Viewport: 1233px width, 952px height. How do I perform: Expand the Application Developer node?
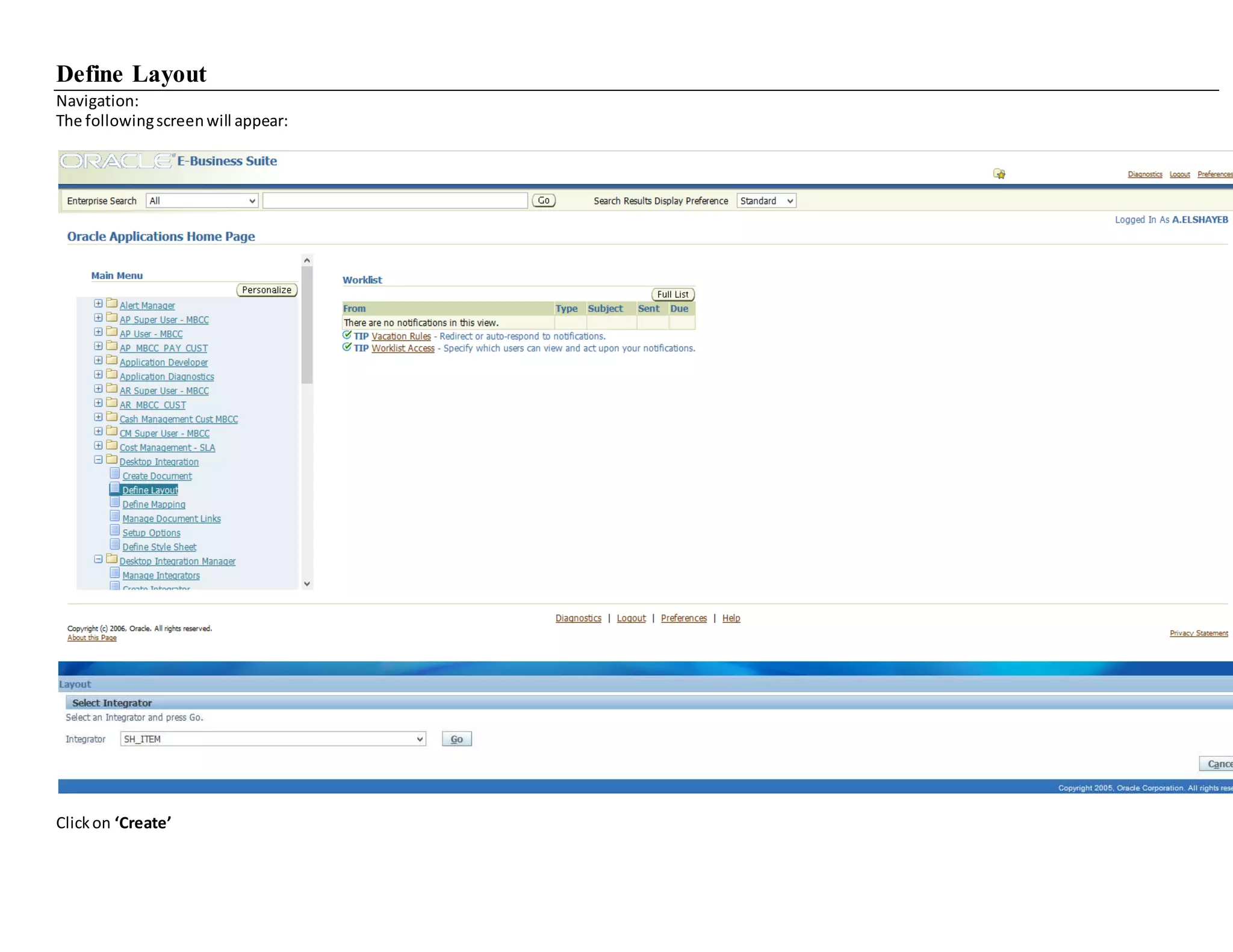point(98,360)
